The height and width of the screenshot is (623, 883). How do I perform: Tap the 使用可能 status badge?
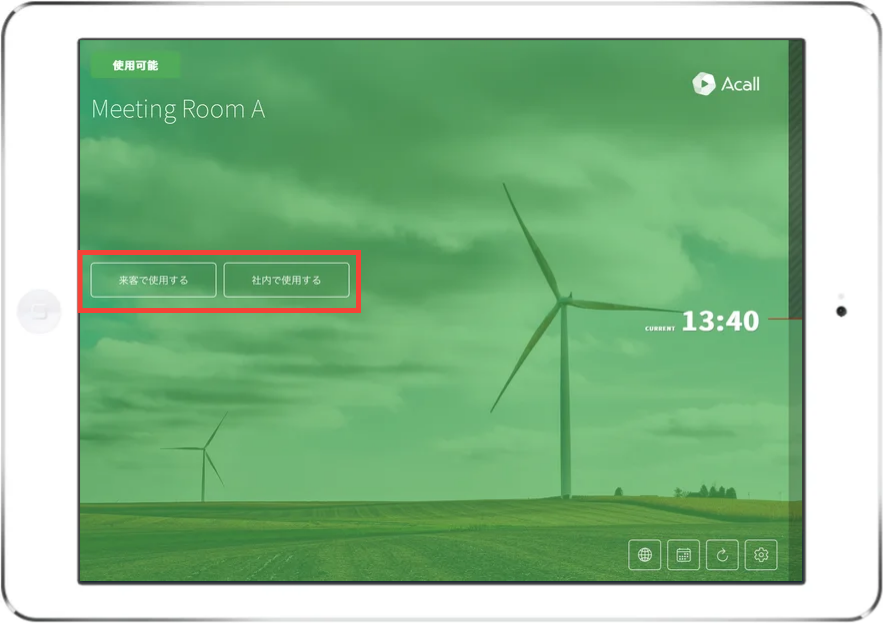coord(133,65)
